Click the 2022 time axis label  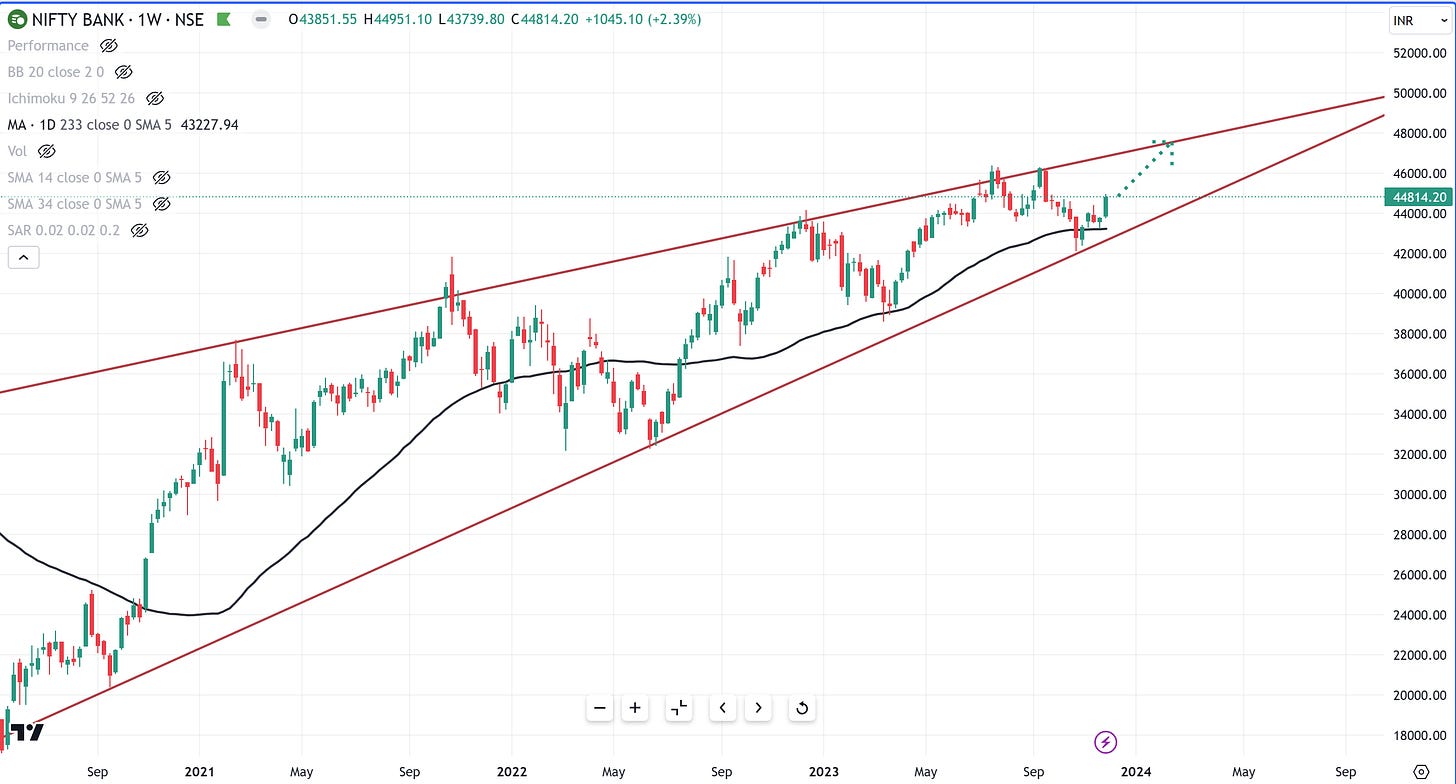coord(511,772)
